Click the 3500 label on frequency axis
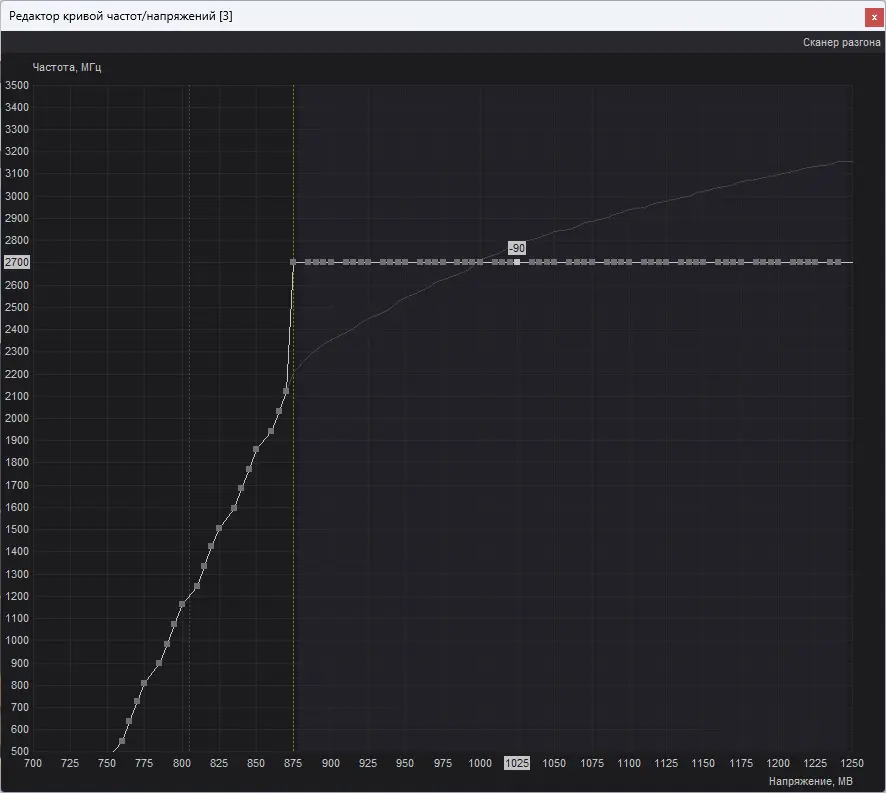 [16, 85]
